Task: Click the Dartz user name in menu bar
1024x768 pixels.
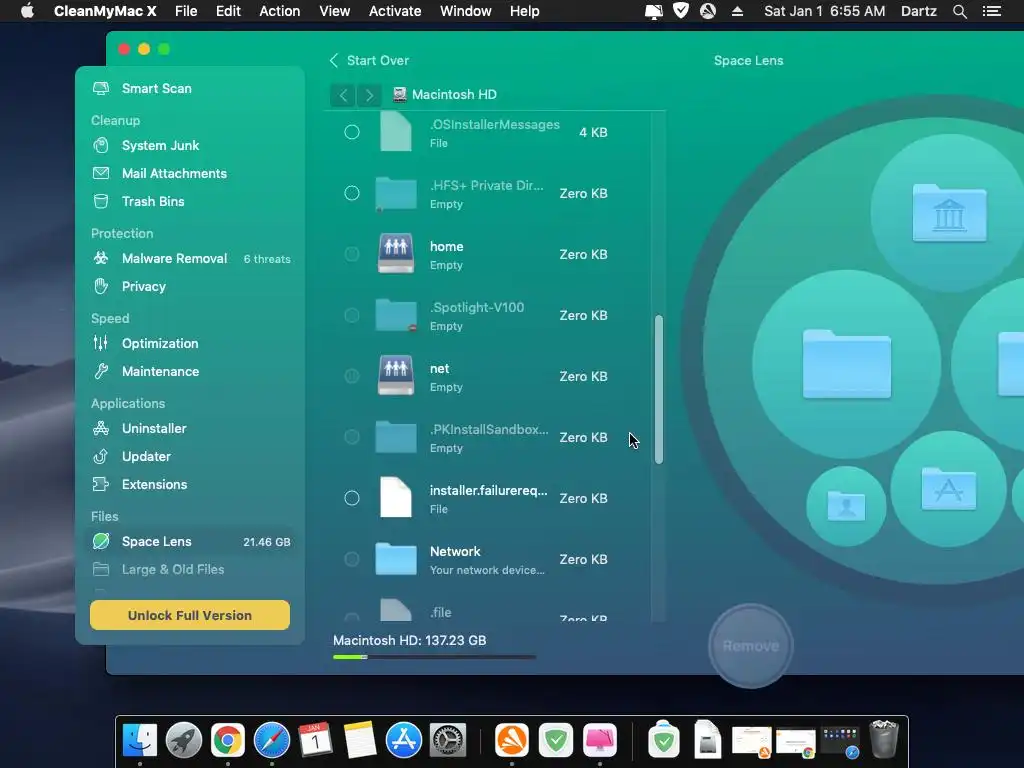Action: [x=919, y=11]
